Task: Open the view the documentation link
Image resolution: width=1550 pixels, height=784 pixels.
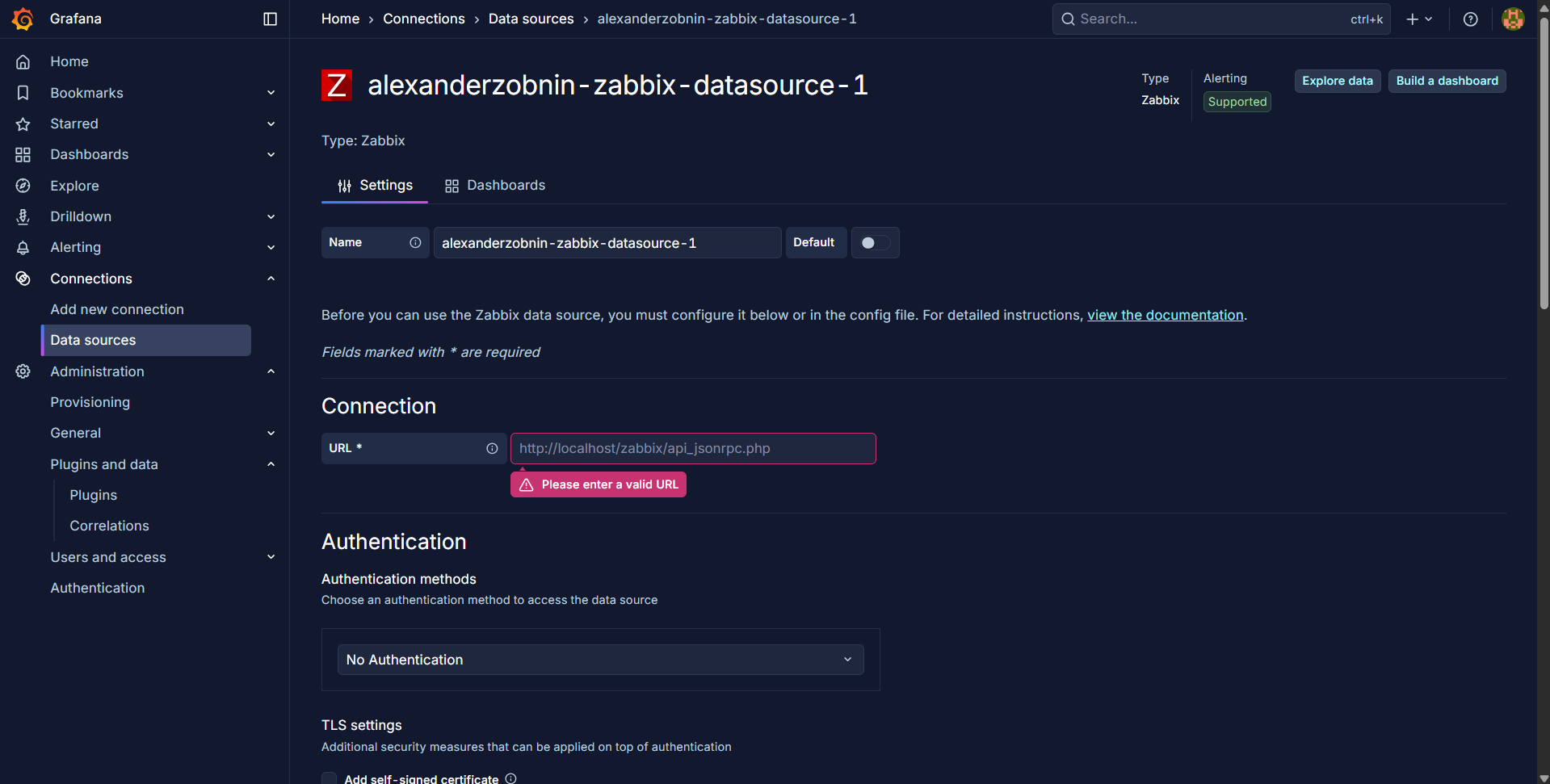Action: point(1165,315)
